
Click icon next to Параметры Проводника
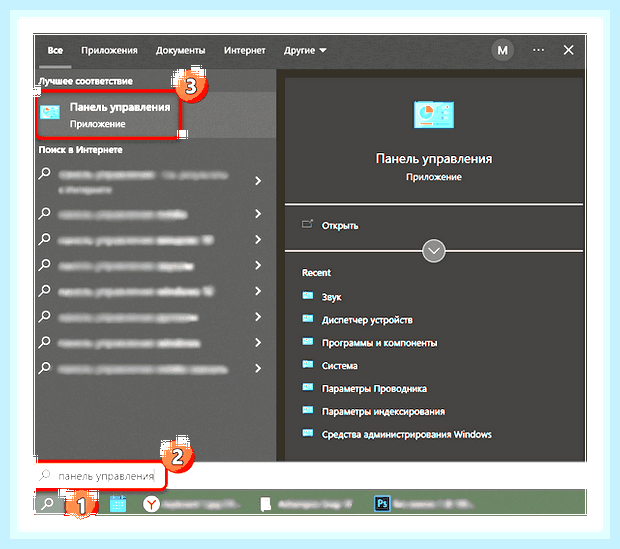click(x=308, y=387)
